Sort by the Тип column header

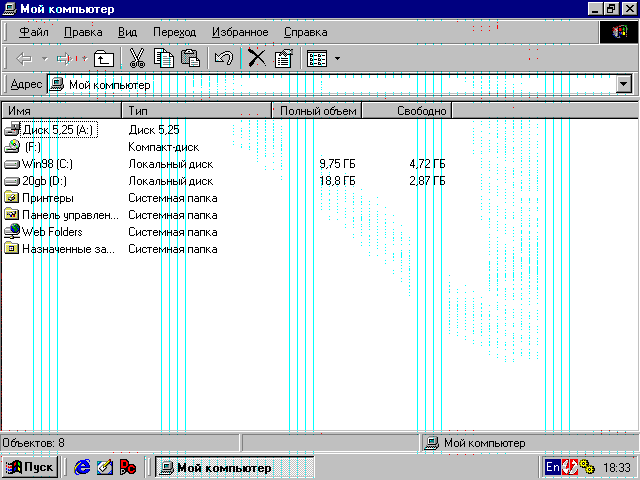pos(196,111)
